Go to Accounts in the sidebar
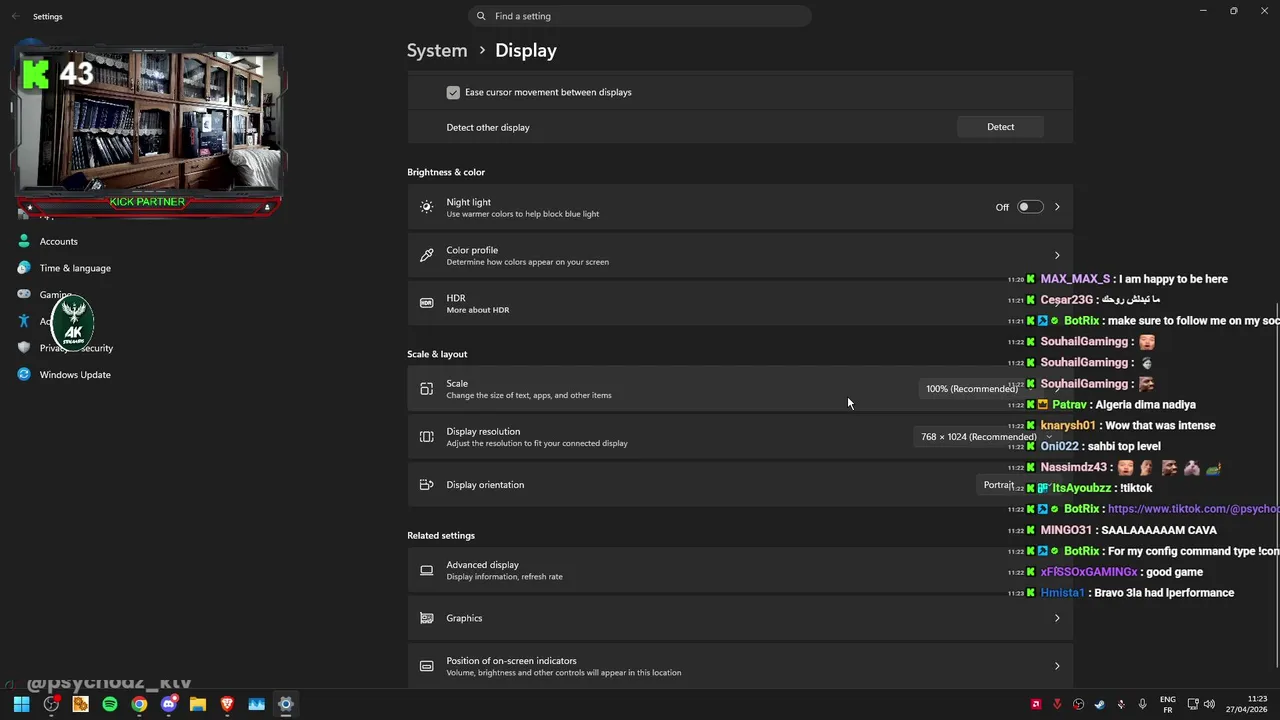 click(x=58, y=241)
